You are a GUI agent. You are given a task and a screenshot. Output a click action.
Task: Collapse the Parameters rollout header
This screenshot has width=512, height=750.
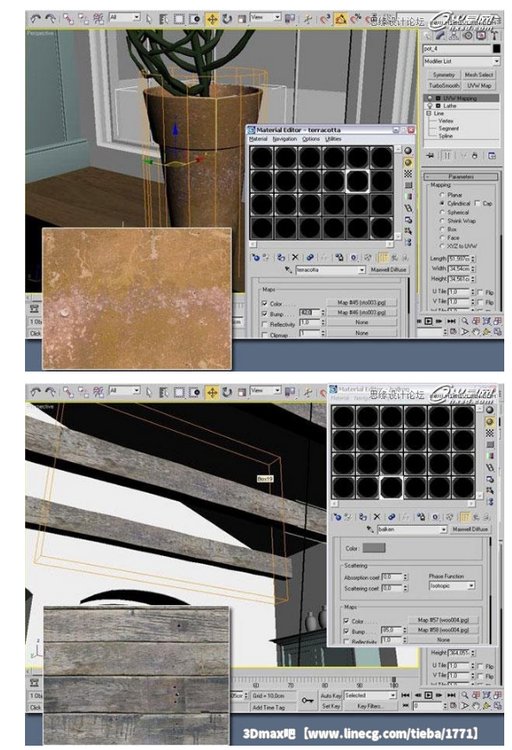tap(461, 176)
